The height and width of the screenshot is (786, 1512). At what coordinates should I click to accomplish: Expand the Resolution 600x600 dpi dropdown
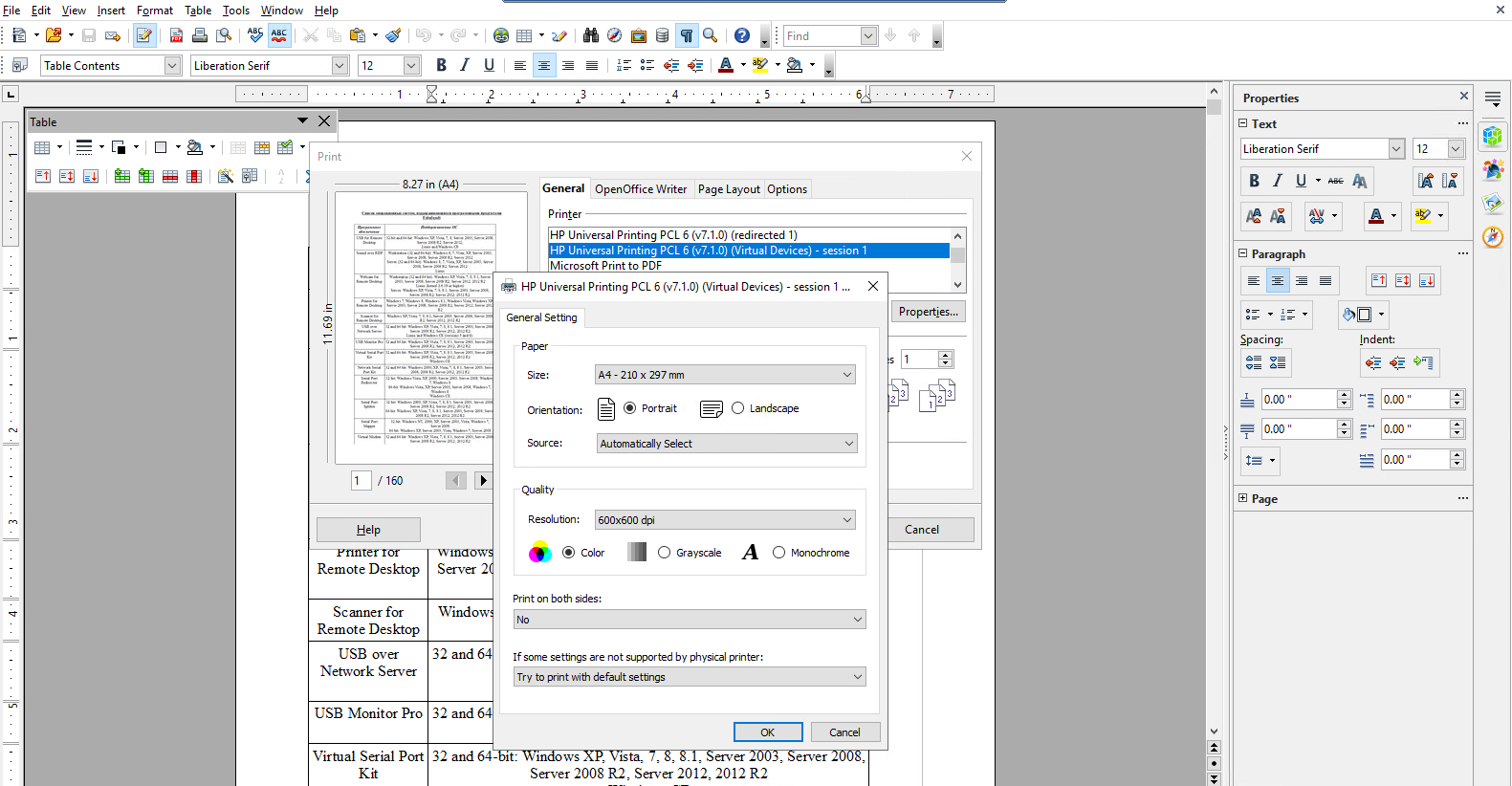725,520
